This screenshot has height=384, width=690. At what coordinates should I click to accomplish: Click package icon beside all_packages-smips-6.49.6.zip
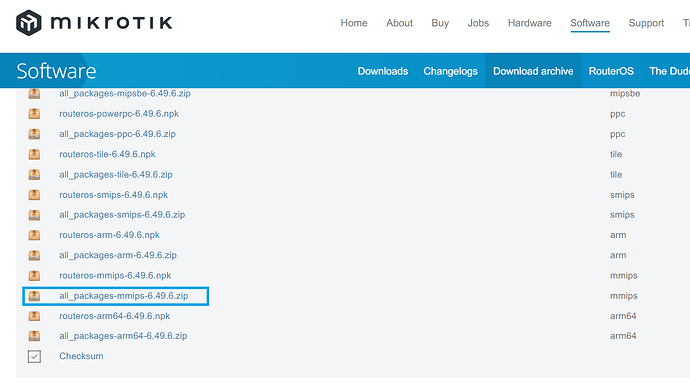(x=34, y=215)
